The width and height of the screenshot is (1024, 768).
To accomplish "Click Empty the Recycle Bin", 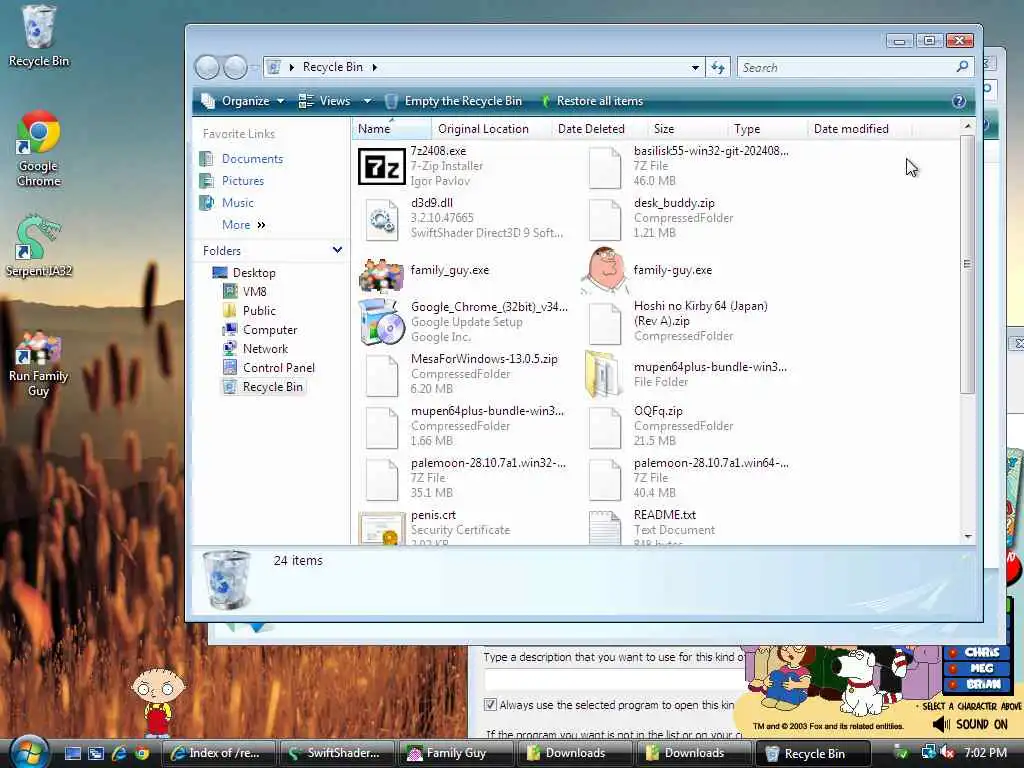I will (455, 101).
